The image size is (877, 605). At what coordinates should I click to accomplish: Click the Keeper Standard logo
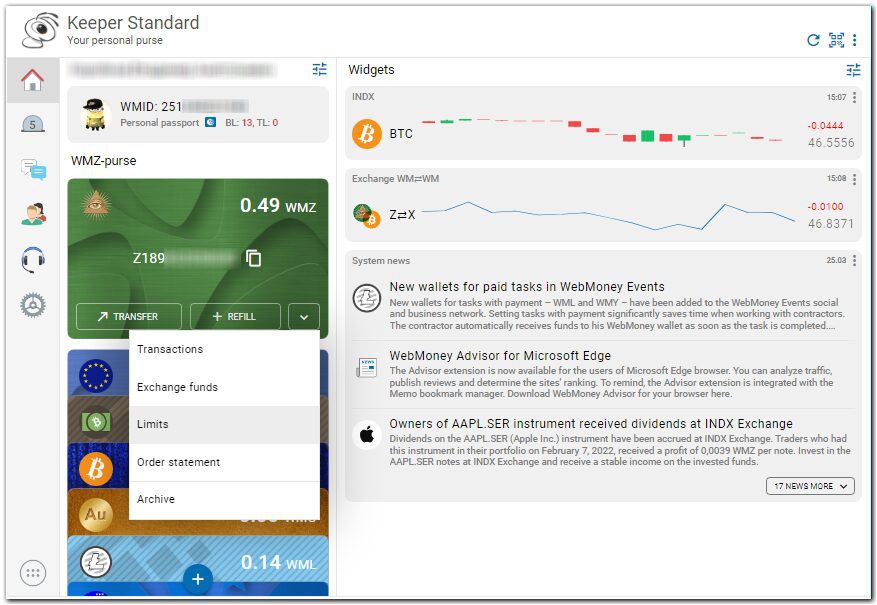click(x=40, y=31)
